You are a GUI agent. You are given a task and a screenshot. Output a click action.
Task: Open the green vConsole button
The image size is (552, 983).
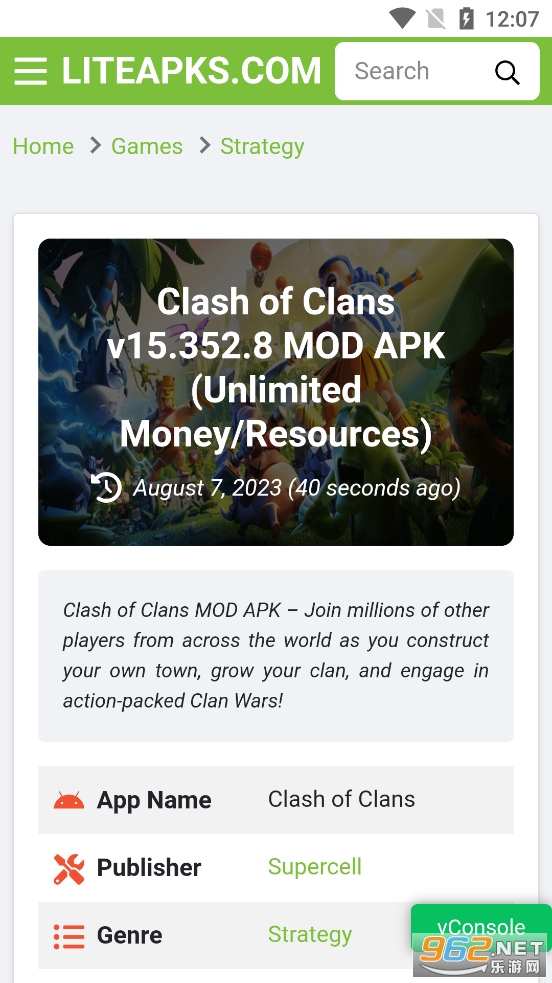click(481, 928)
